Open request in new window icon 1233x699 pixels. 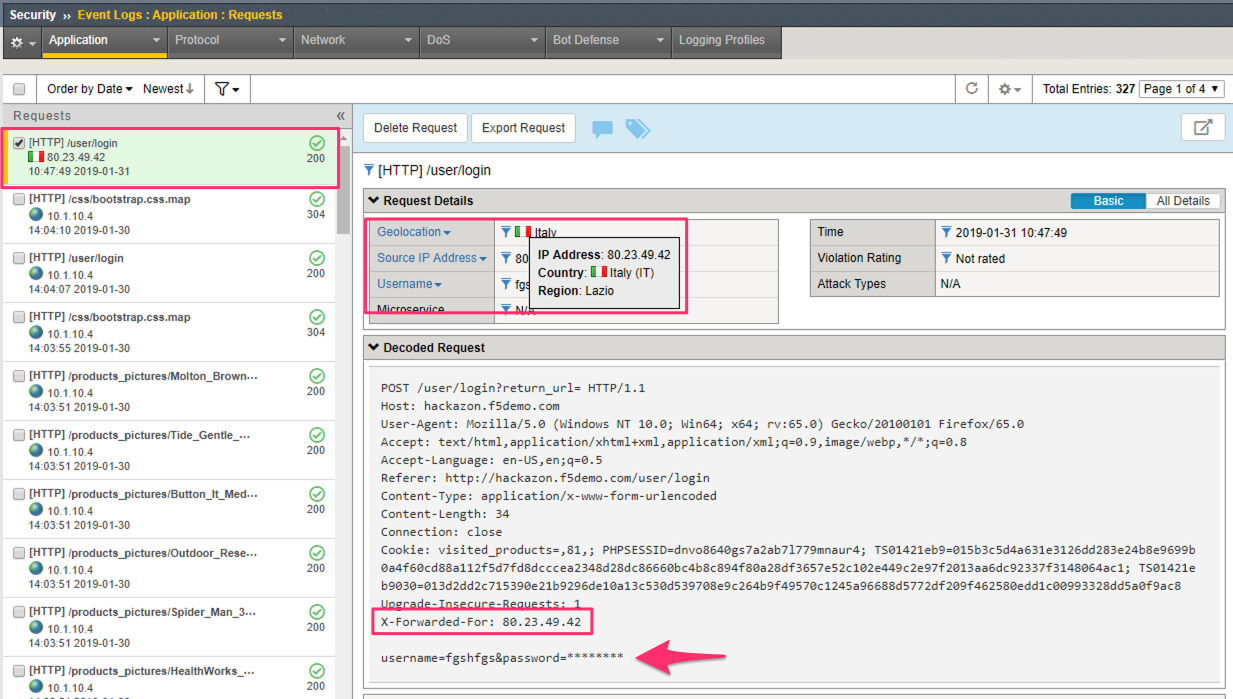click(x=1203, y=128)
